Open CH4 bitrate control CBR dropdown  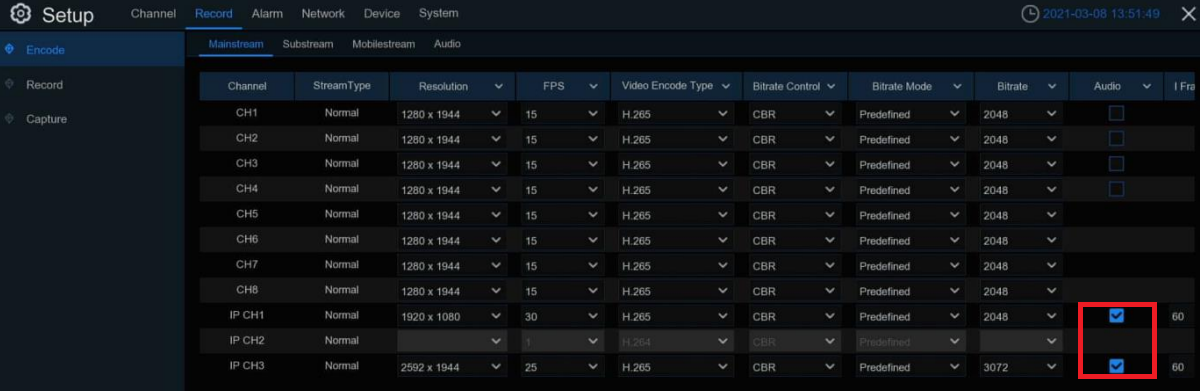pyautogui.click(x=794, y=190)
